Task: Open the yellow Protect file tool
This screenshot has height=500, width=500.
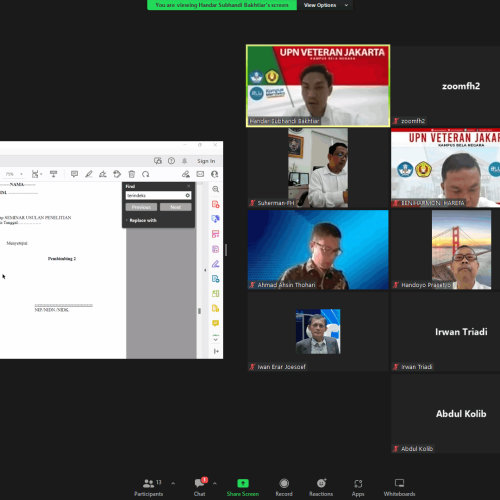Action: [216, 308]
